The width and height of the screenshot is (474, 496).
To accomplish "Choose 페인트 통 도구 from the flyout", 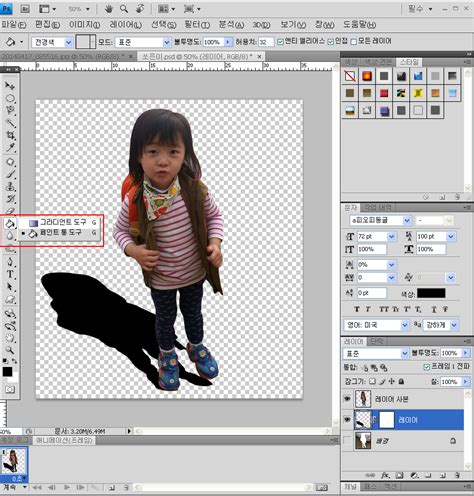I will click(59, 233).
